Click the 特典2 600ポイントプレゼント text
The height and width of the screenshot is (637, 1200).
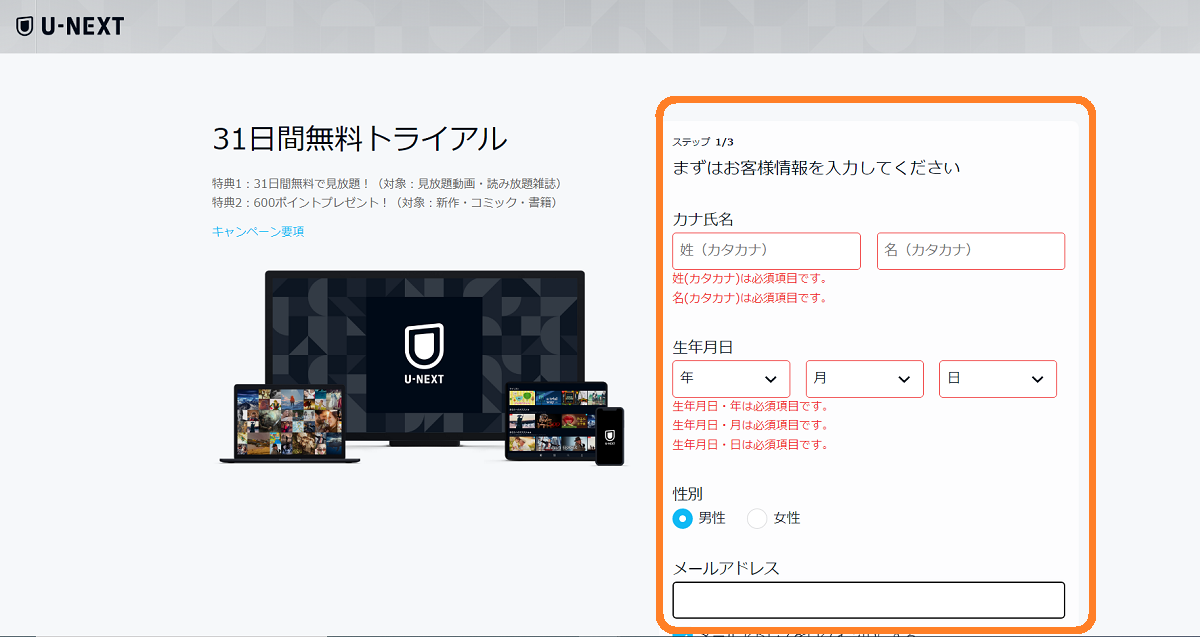point(385,203)
